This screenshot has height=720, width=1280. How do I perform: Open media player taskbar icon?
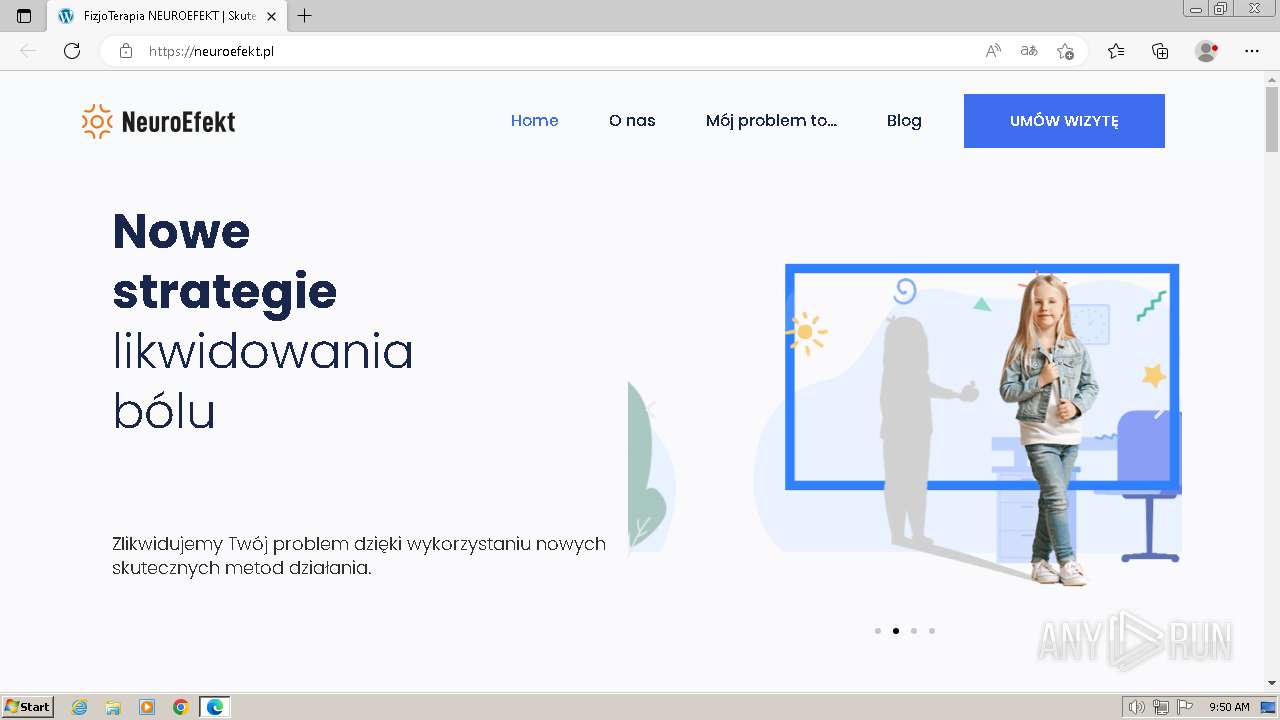click(147, 707)
